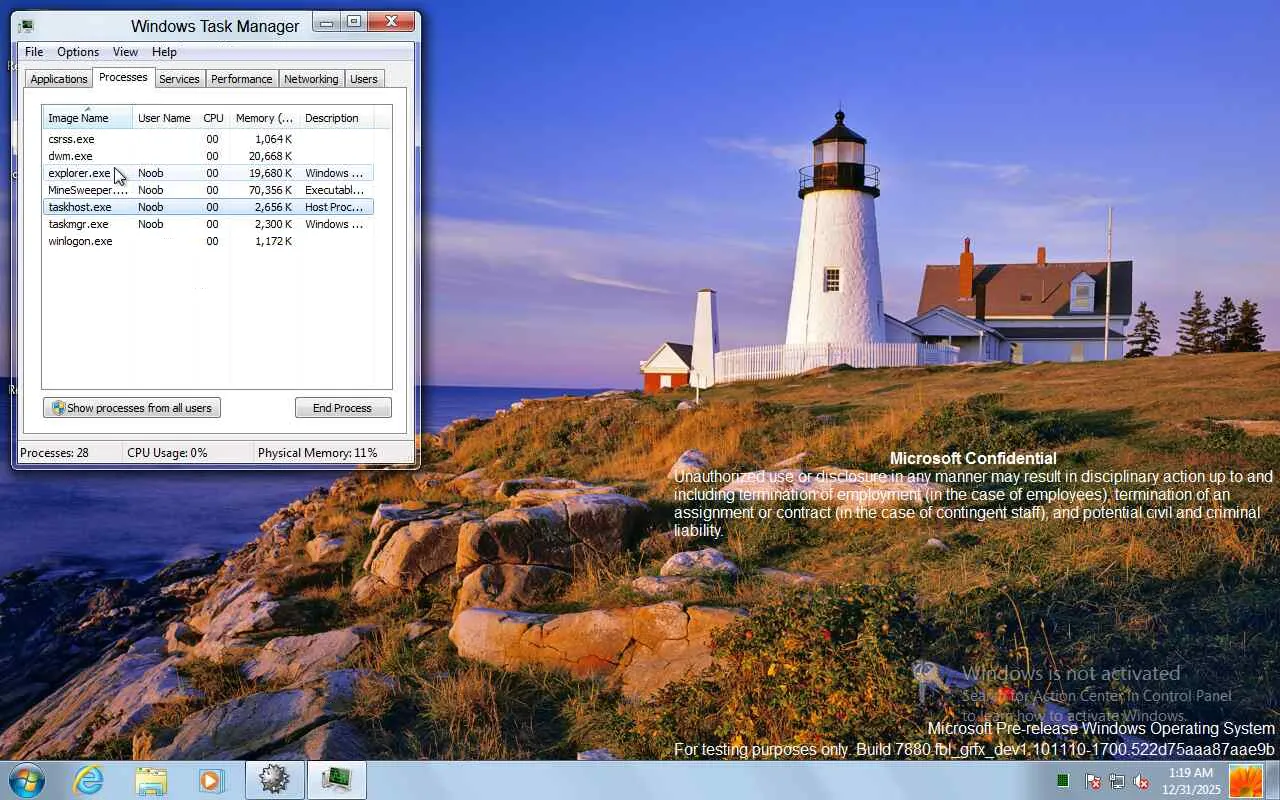The image size is (1280, 800).
Task: Open the Networking tab
Action: pyautogui.click(x=311, y=79)
